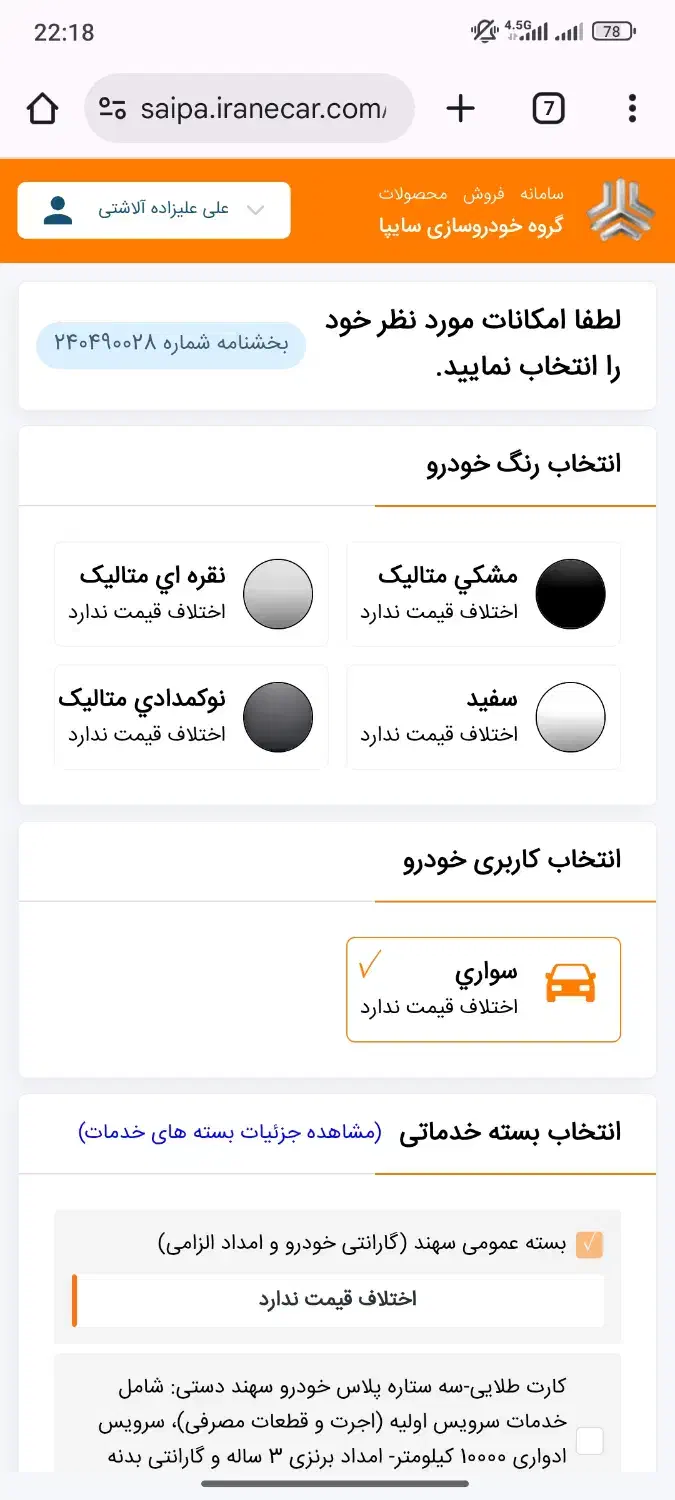Viewport: 675px width, 1500px height.
Task: Open the Saipa company logo
Action: click(622, 207)
